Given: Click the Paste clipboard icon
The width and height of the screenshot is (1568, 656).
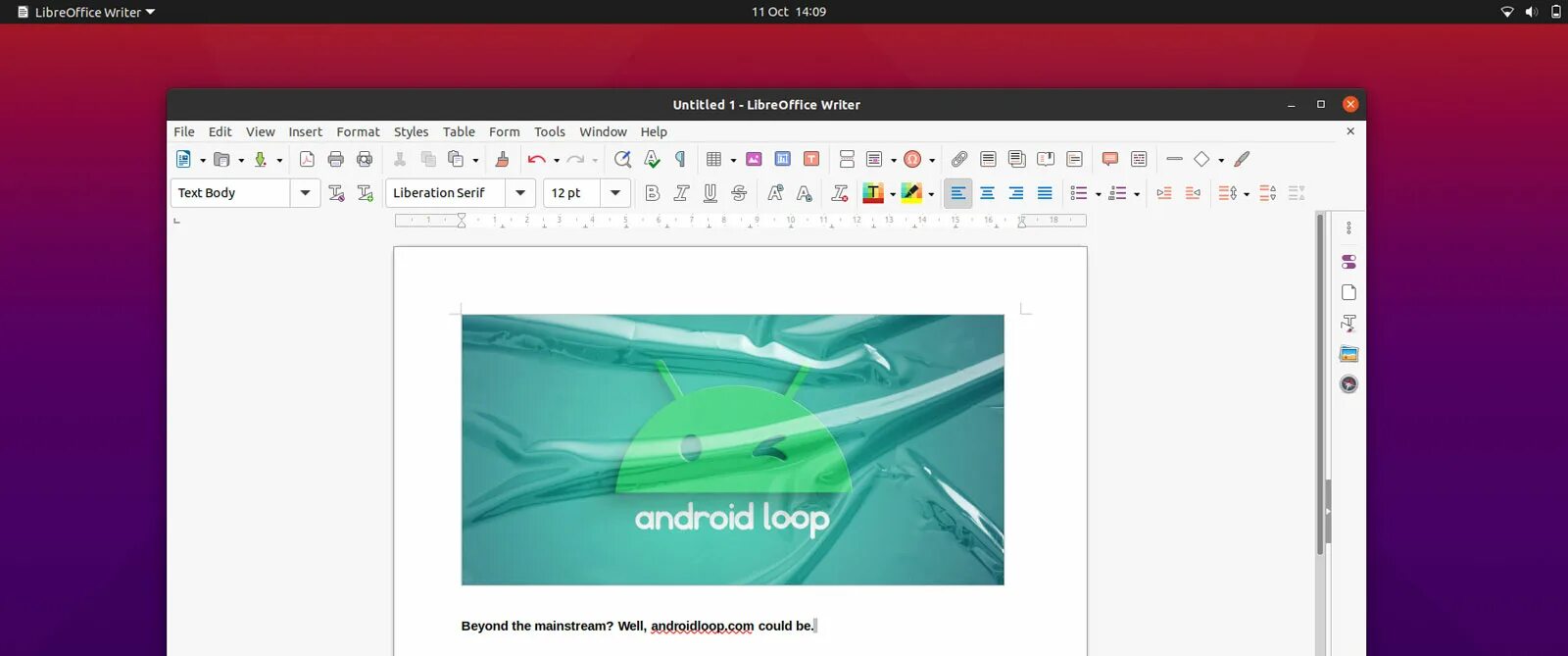Looking at the screenshot, I should (x=456, y=159).
